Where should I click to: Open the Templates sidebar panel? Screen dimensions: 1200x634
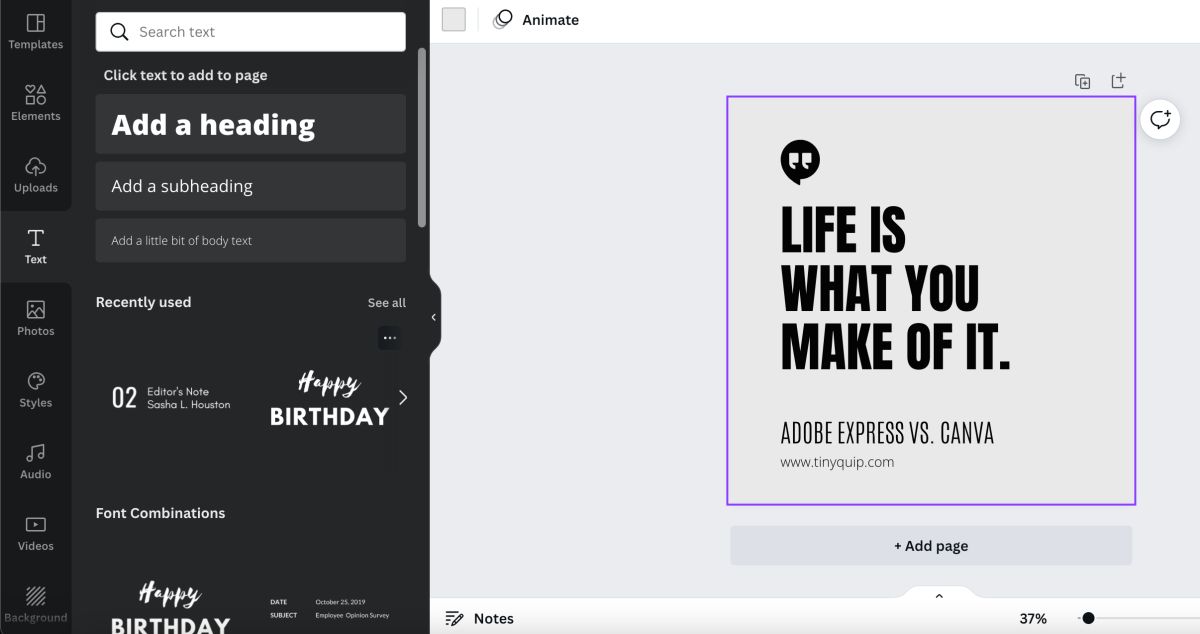35,31
